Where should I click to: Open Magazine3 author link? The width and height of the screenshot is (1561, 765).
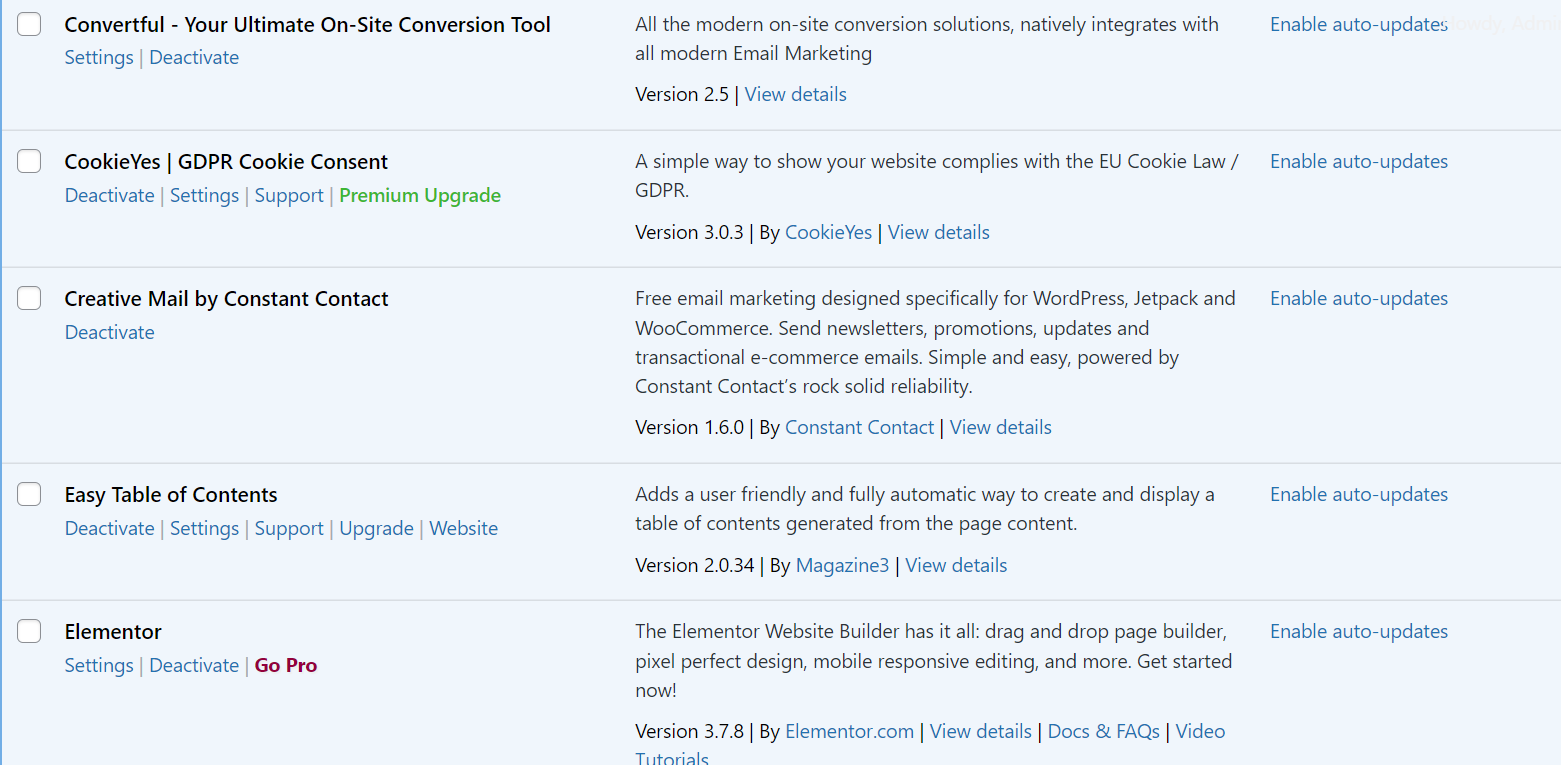(x=842, y=566)
